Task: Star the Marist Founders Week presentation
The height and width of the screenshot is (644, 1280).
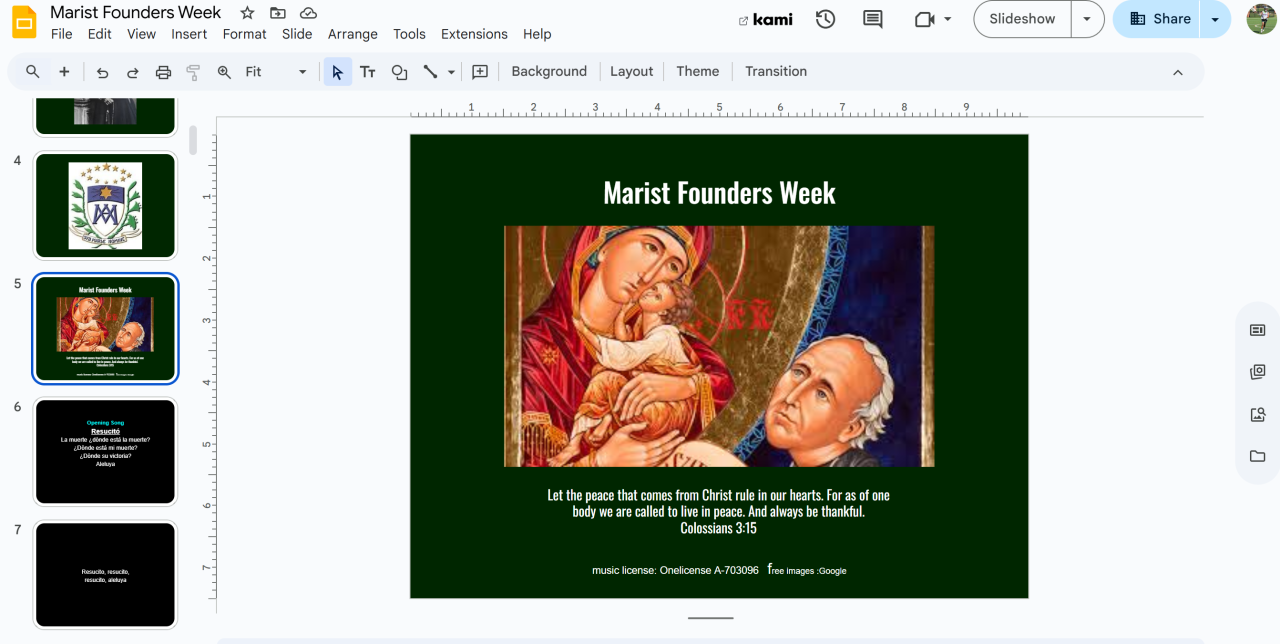Action: click(247, 13)
